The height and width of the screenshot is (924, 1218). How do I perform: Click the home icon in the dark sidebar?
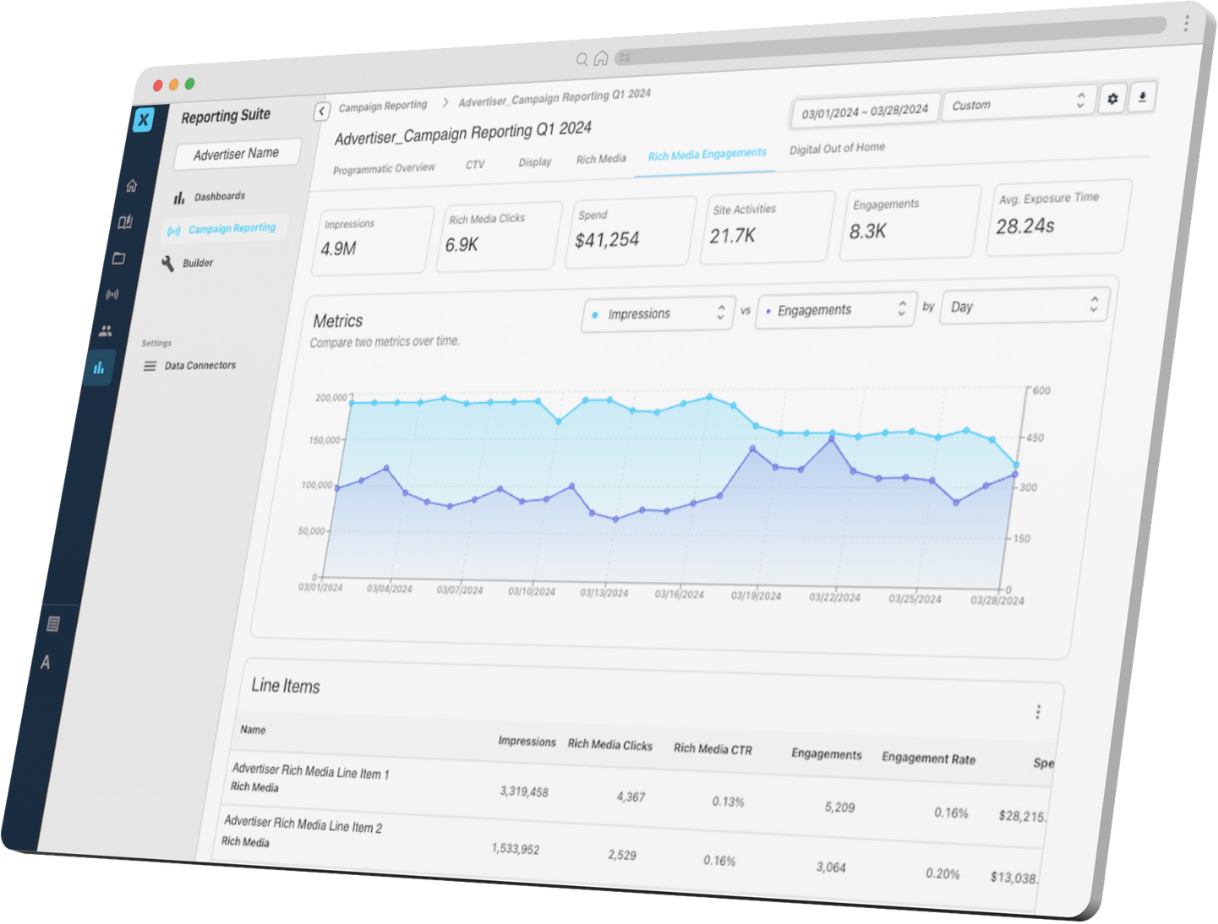click(131, 186)
